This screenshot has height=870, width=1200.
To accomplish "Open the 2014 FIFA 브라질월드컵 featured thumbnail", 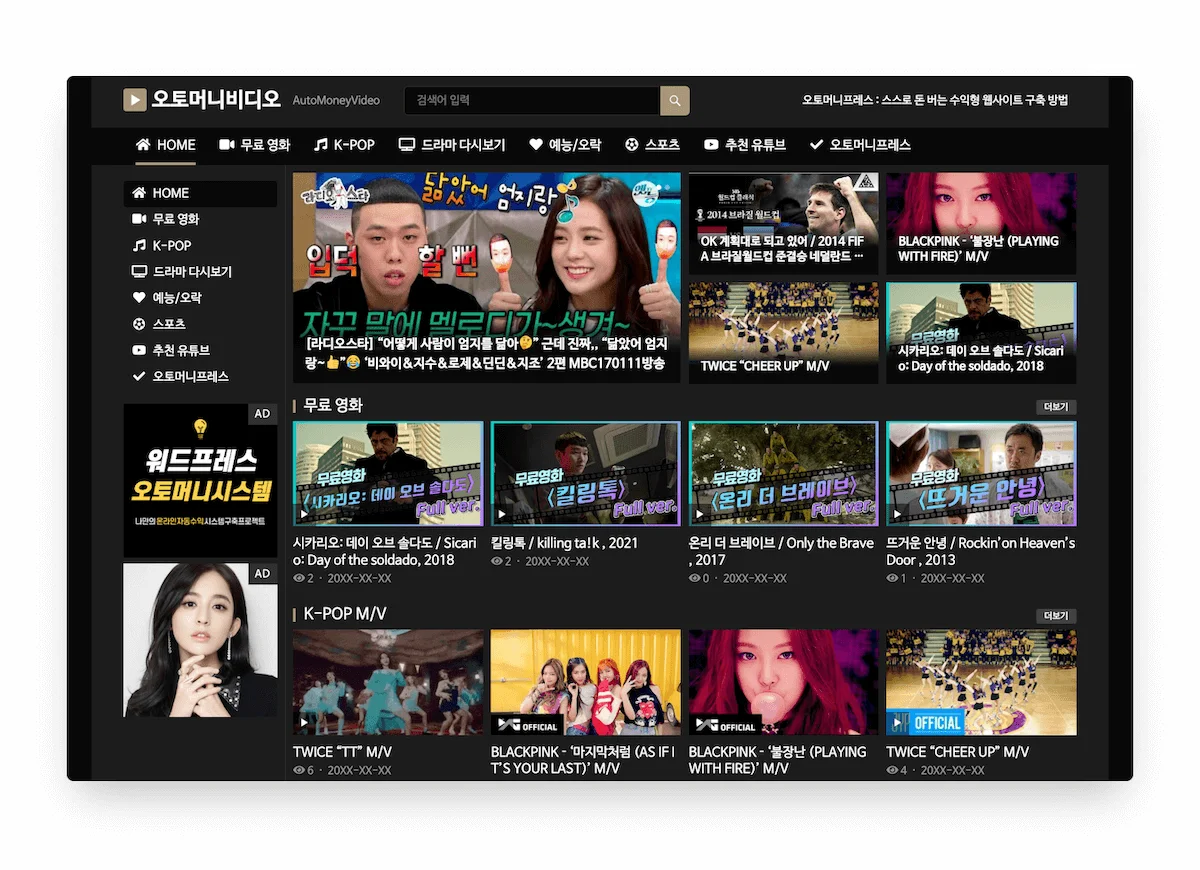I will (784, 224).
